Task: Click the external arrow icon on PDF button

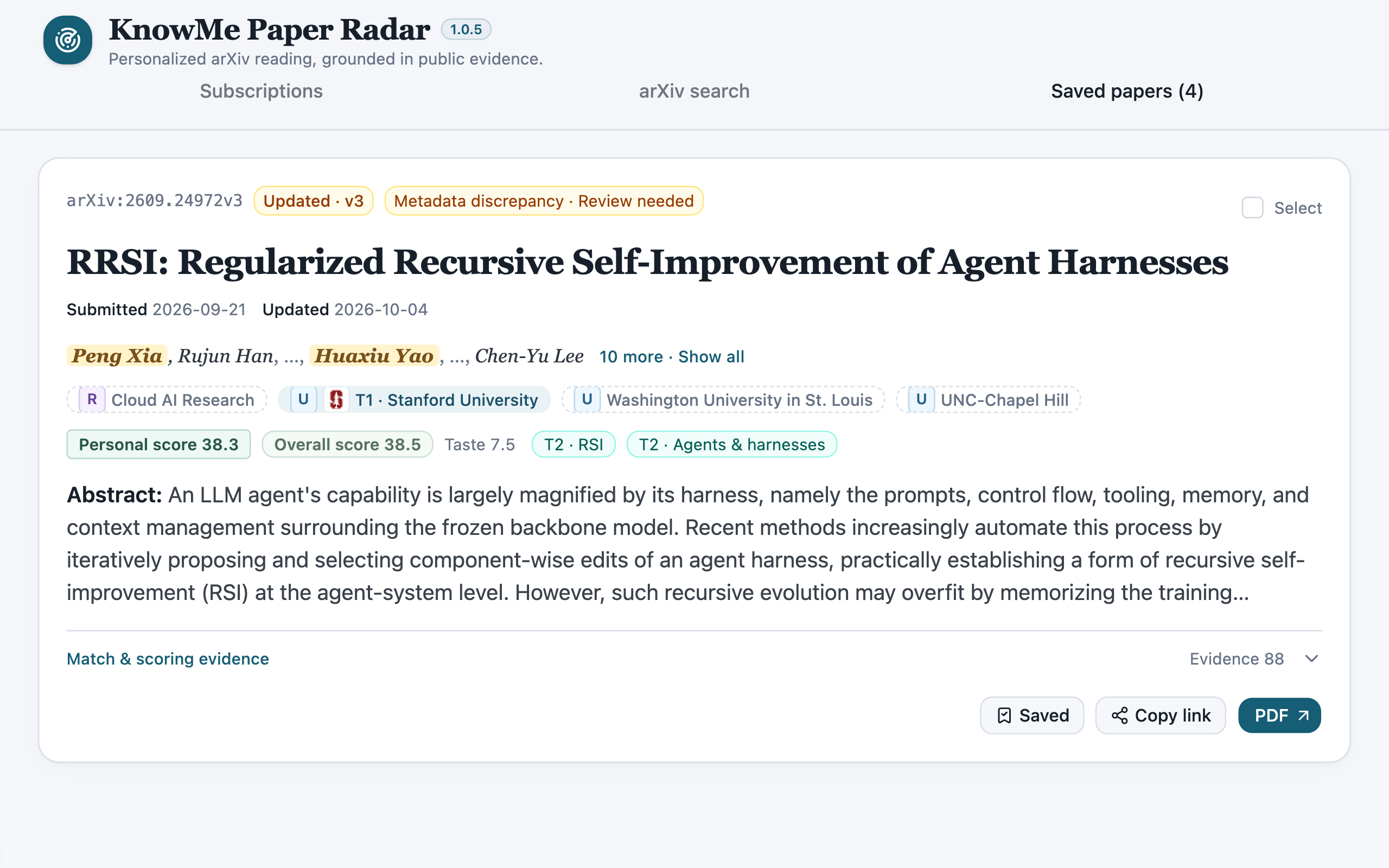Action: (1303, 716)
